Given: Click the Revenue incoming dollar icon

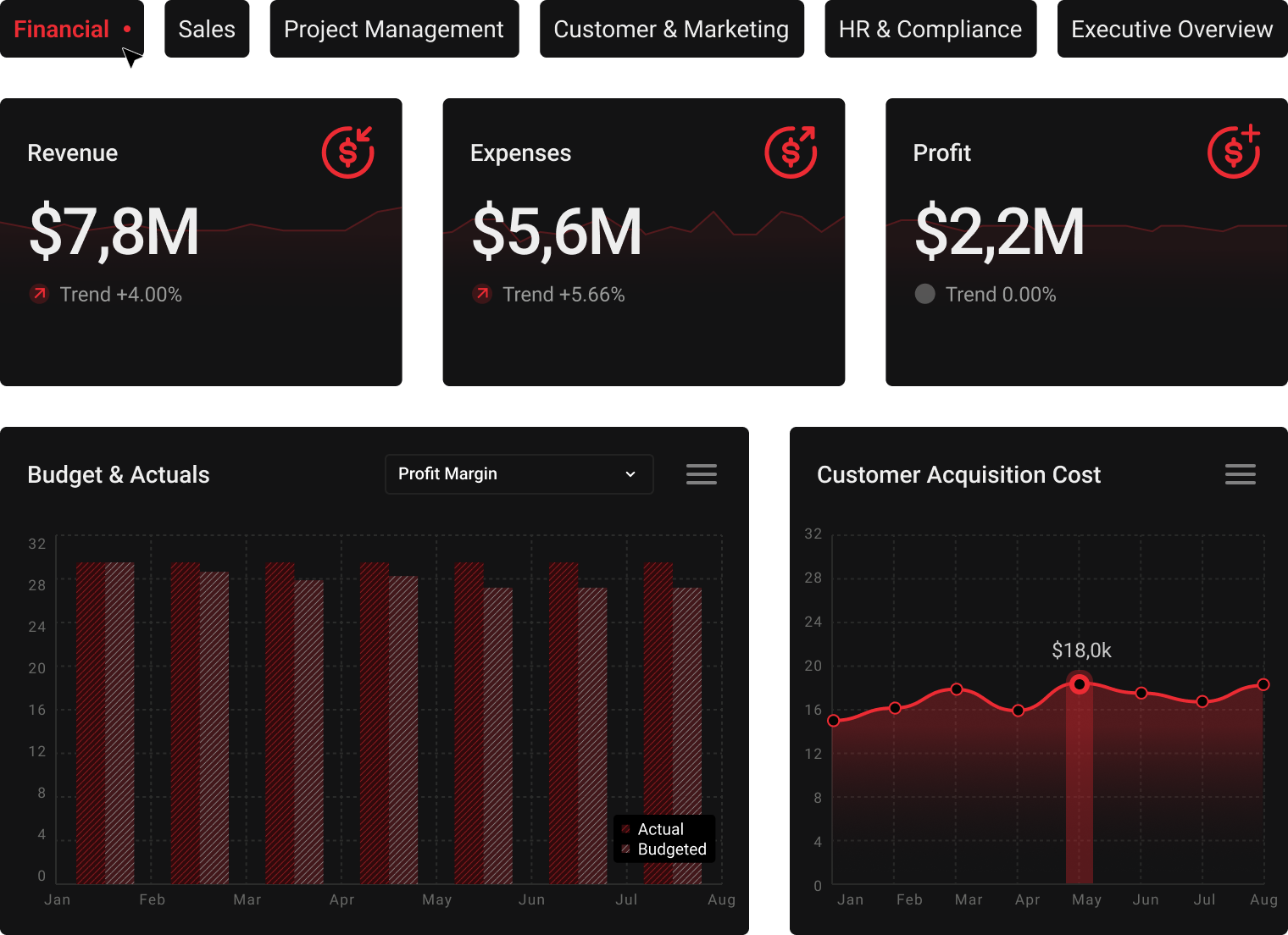Looking at the screenshot, I should 348,152.
